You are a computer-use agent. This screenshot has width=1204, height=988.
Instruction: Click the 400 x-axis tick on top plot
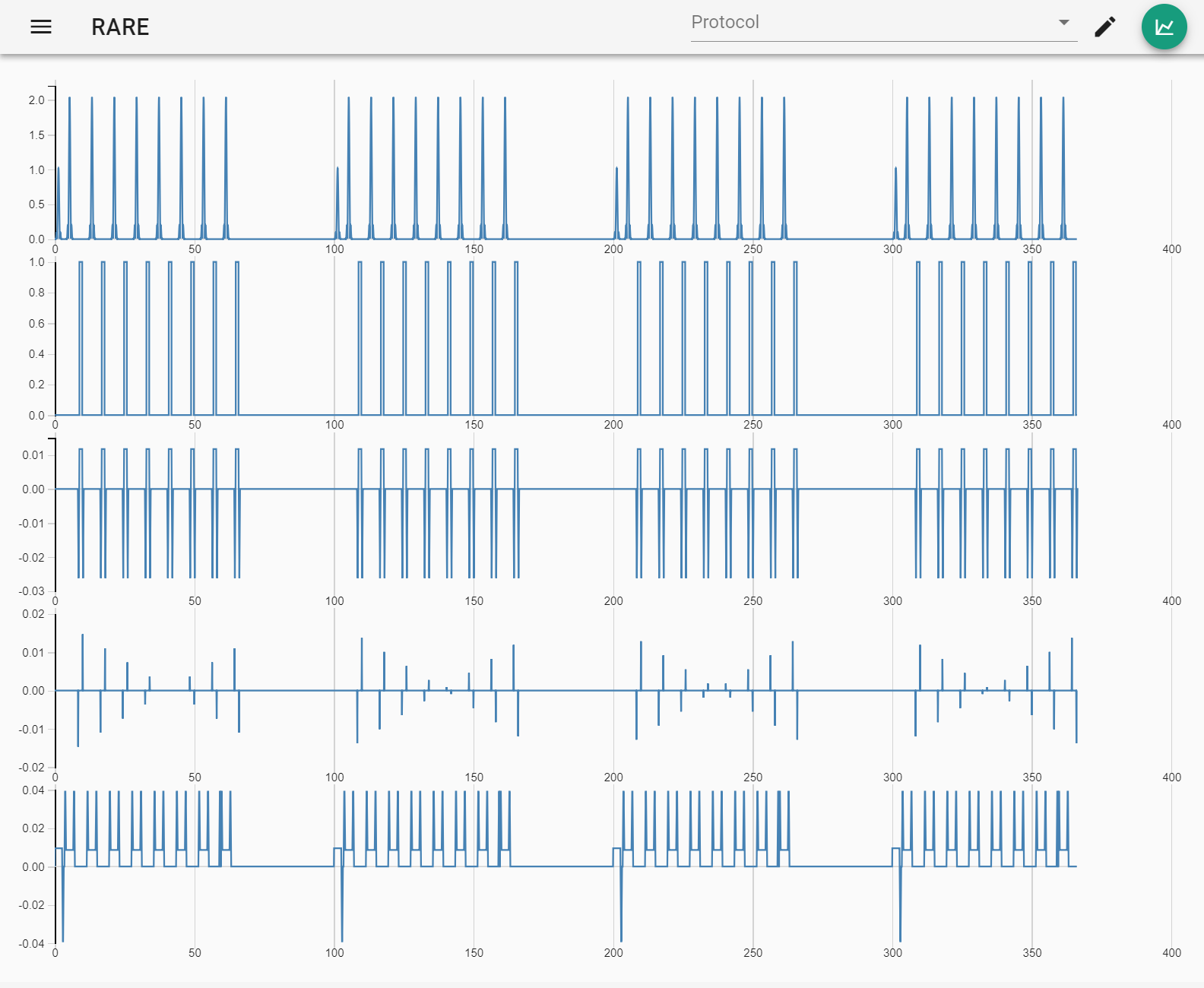[1171, 249]
